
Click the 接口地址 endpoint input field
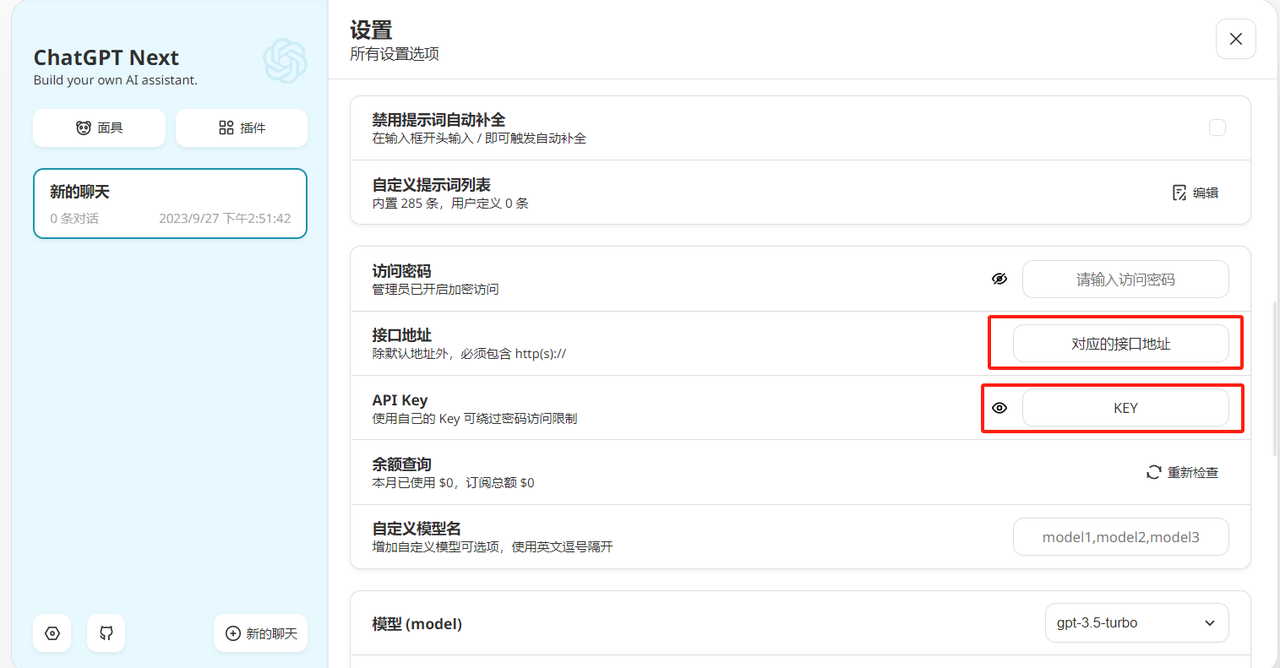(x=1121, y=343)
